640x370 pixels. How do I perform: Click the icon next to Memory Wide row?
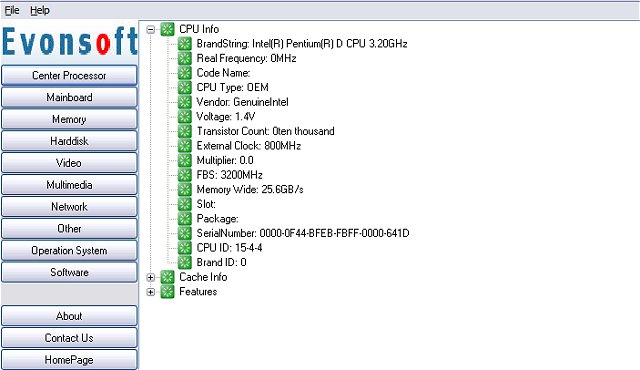click(184, 190)
